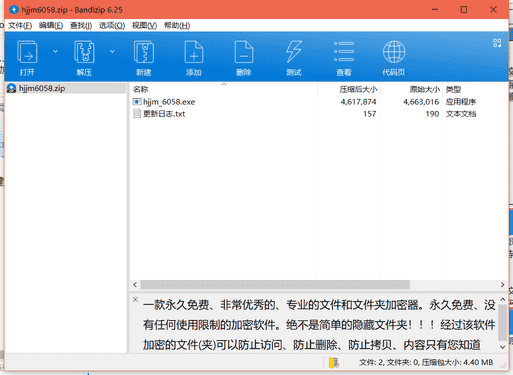Close the archive comment panel
Screen dimensions: 513x375
click(x=135, y=299)
